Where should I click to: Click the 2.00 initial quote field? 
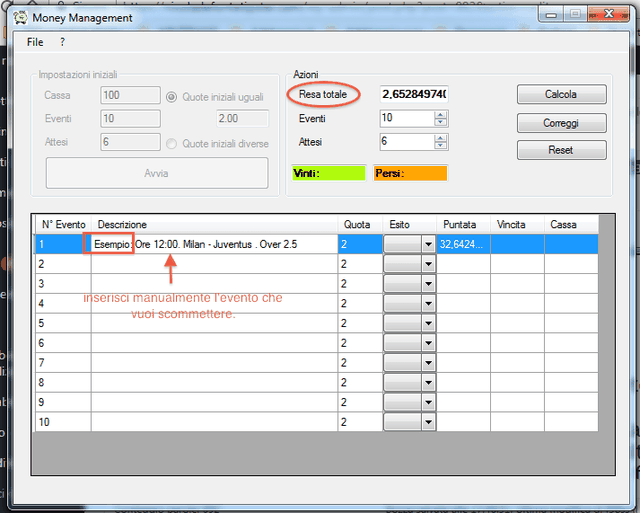[242, 118]
